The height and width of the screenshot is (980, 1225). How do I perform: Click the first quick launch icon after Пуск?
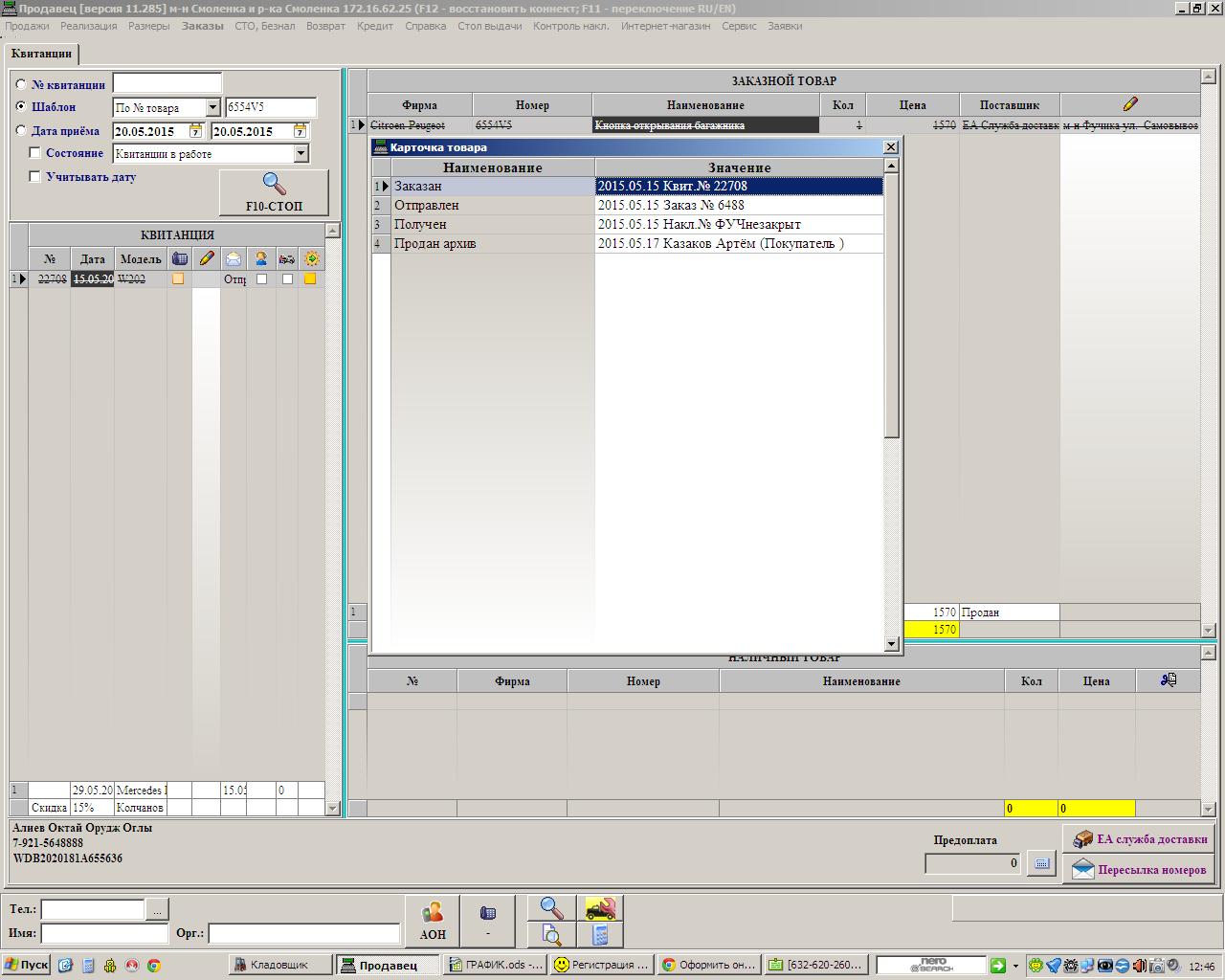(x=65, y=965)
